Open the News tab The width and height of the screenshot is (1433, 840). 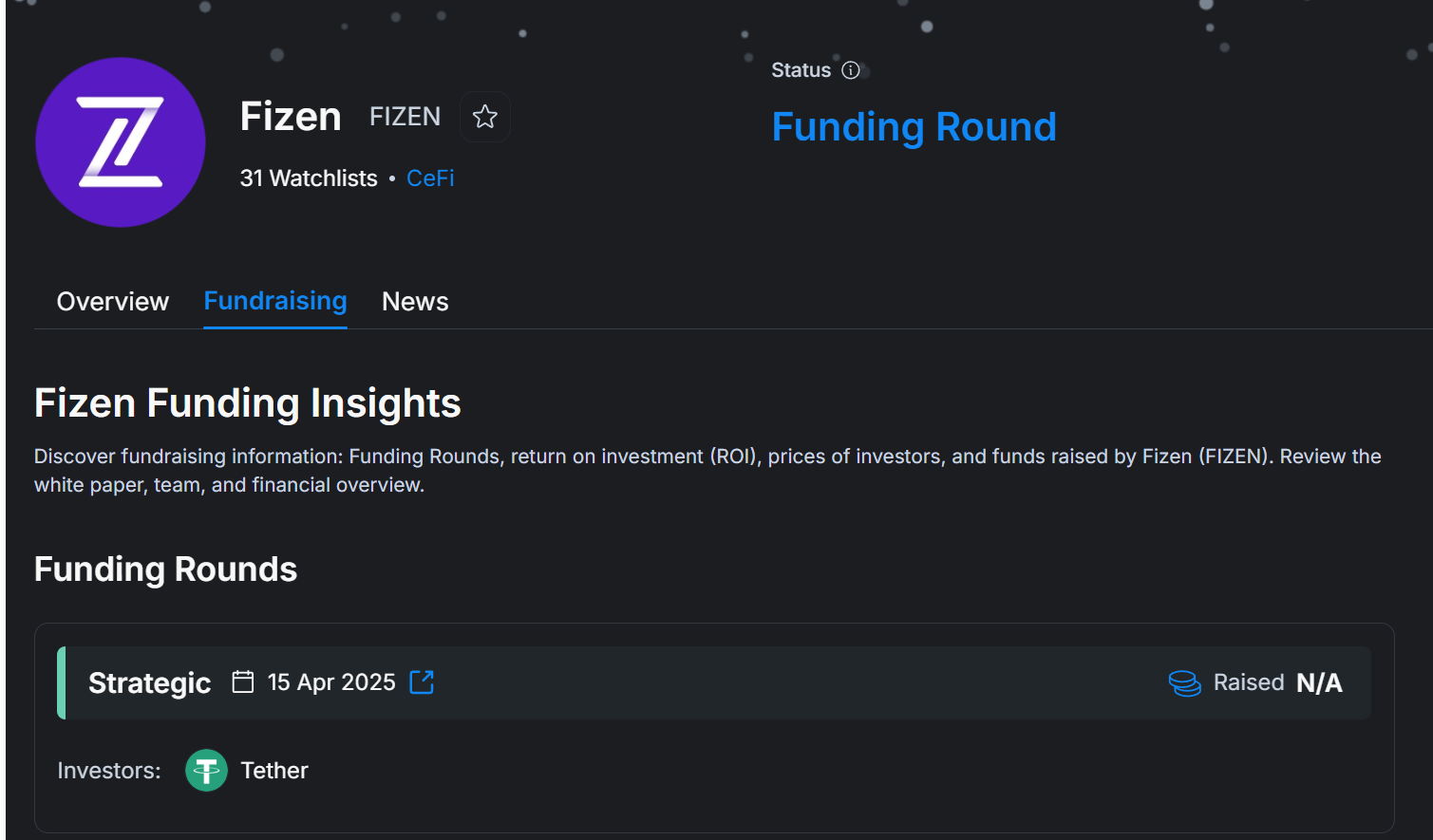pos(415,302)
